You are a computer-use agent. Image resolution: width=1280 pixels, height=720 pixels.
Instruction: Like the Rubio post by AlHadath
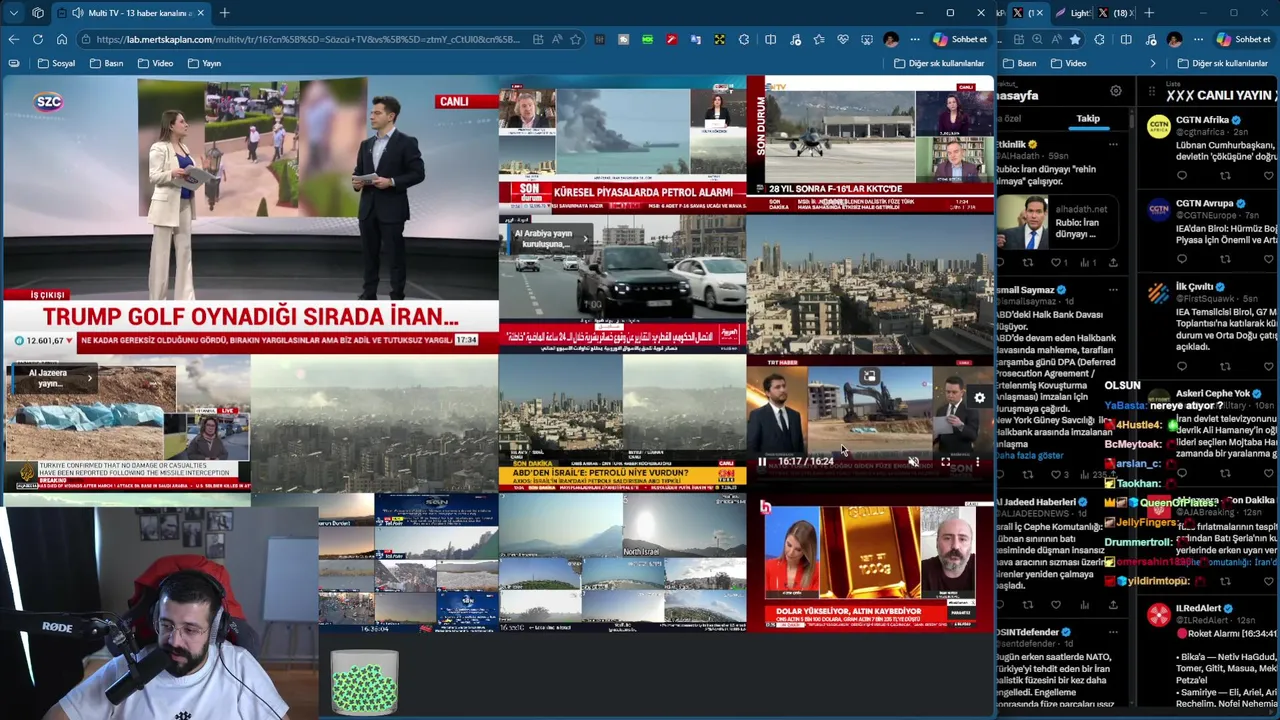tap(1058, 262)
